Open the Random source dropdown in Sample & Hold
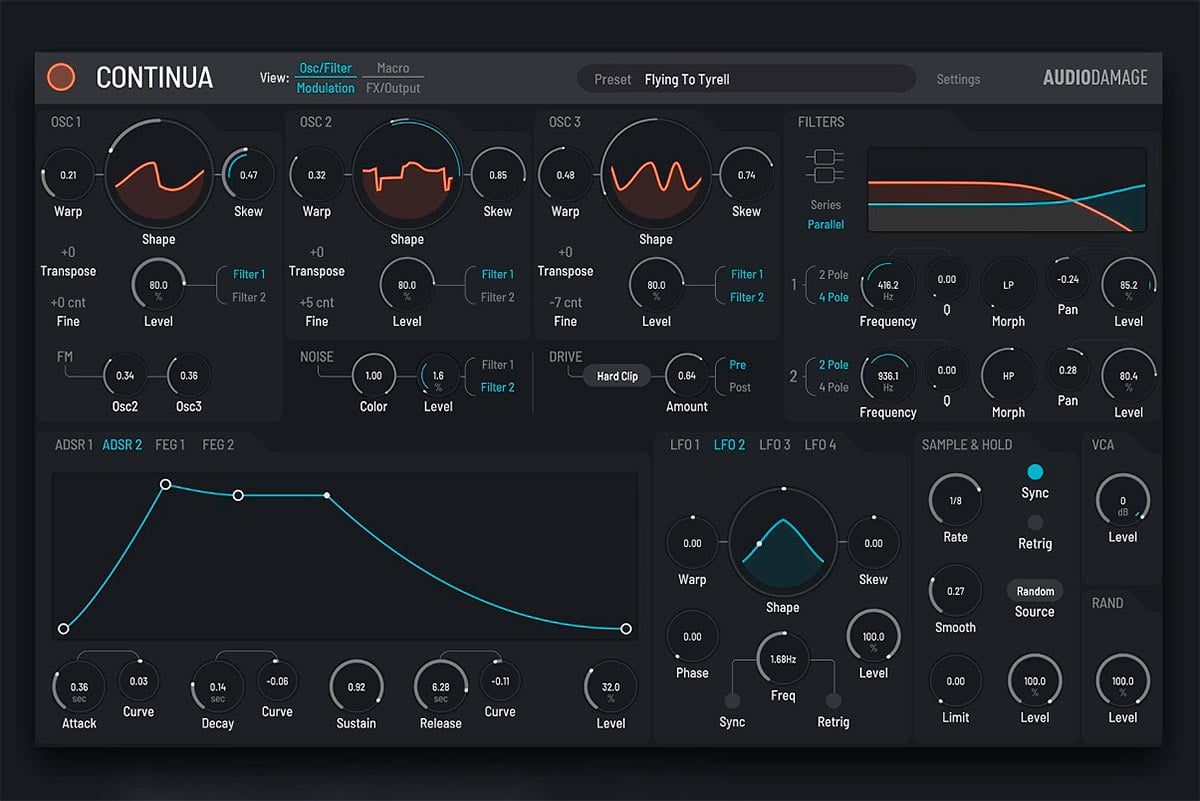Image resolution: width=1200 pixels, height=801 pixels. pyautogui.click(x=1035, y=591)
